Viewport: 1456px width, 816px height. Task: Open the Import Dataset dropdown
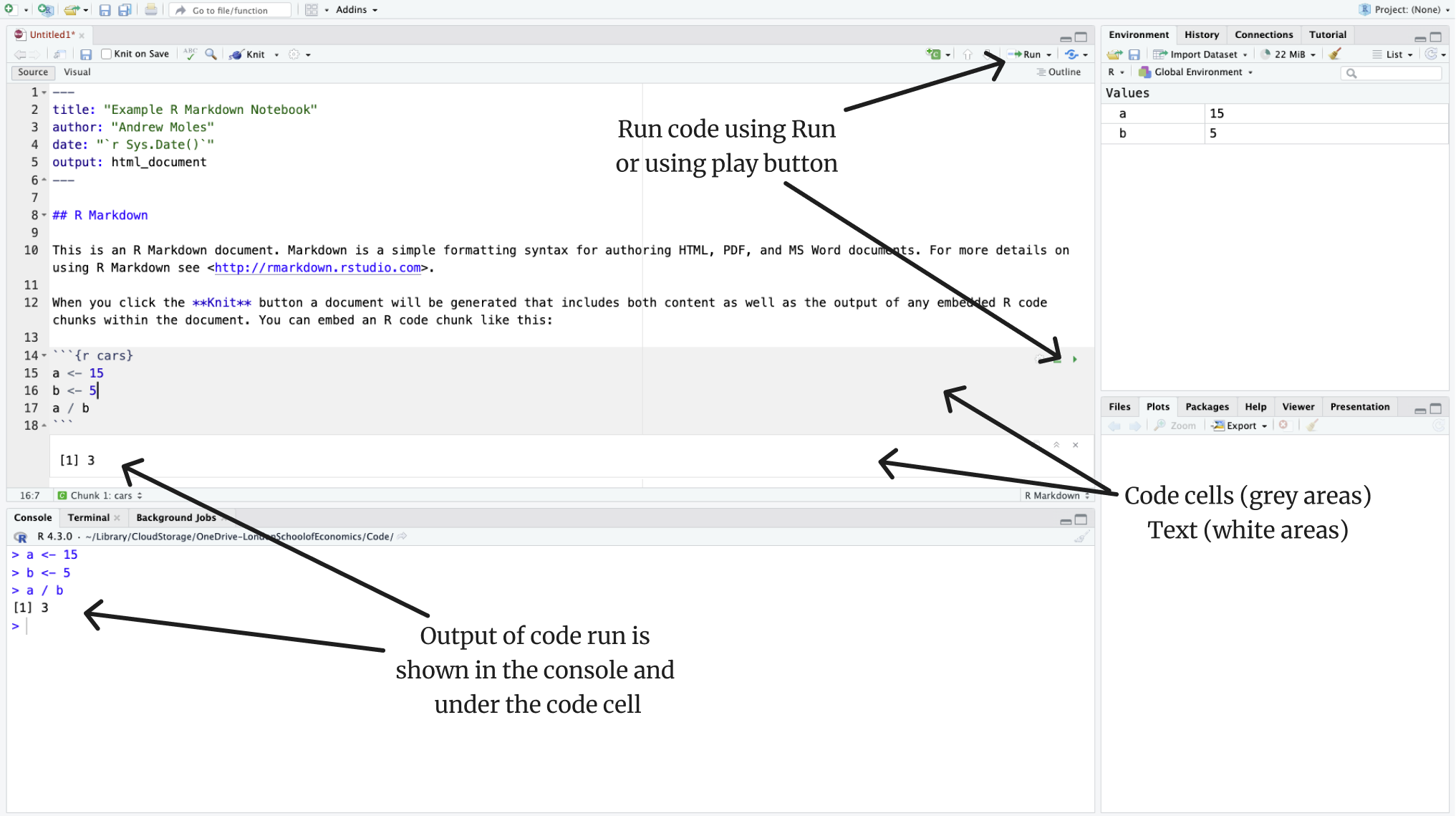[x=1202, y=54]
